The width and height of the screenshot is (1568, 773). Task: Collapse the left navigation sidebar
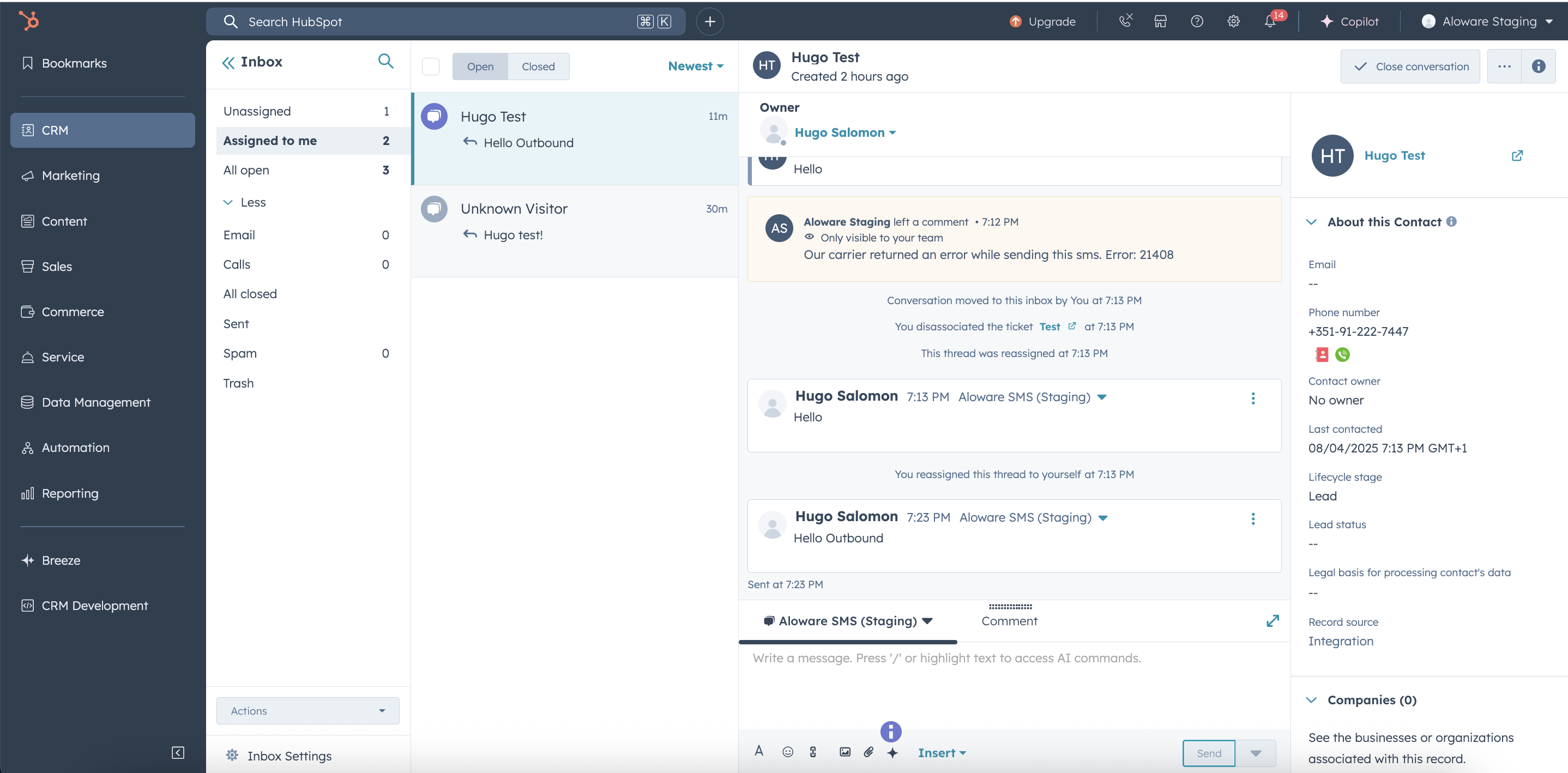[x=178, y=752]
